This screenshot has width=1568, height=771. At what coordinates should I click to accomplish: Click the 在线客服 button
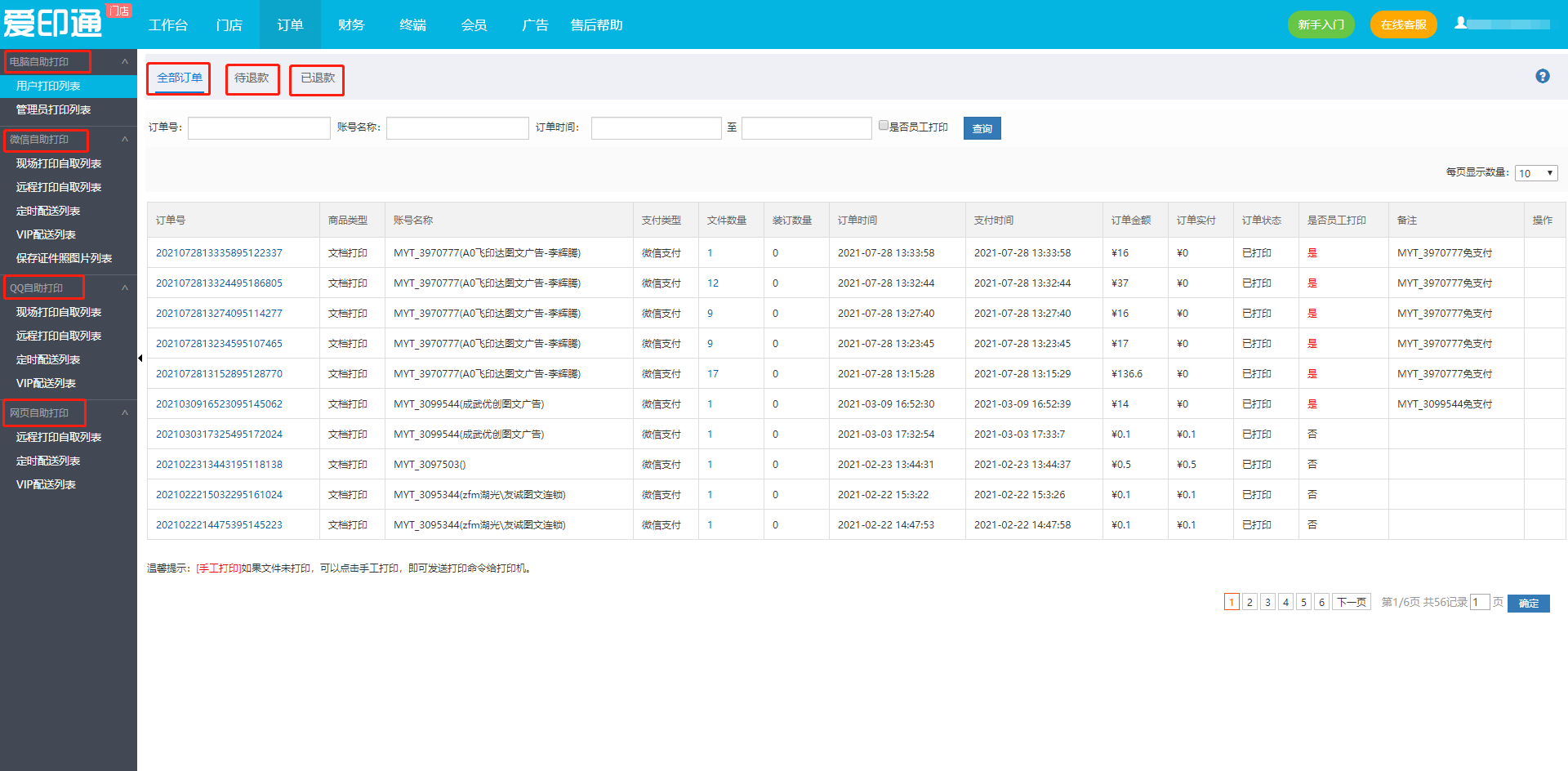click(x=1403, y=25)
